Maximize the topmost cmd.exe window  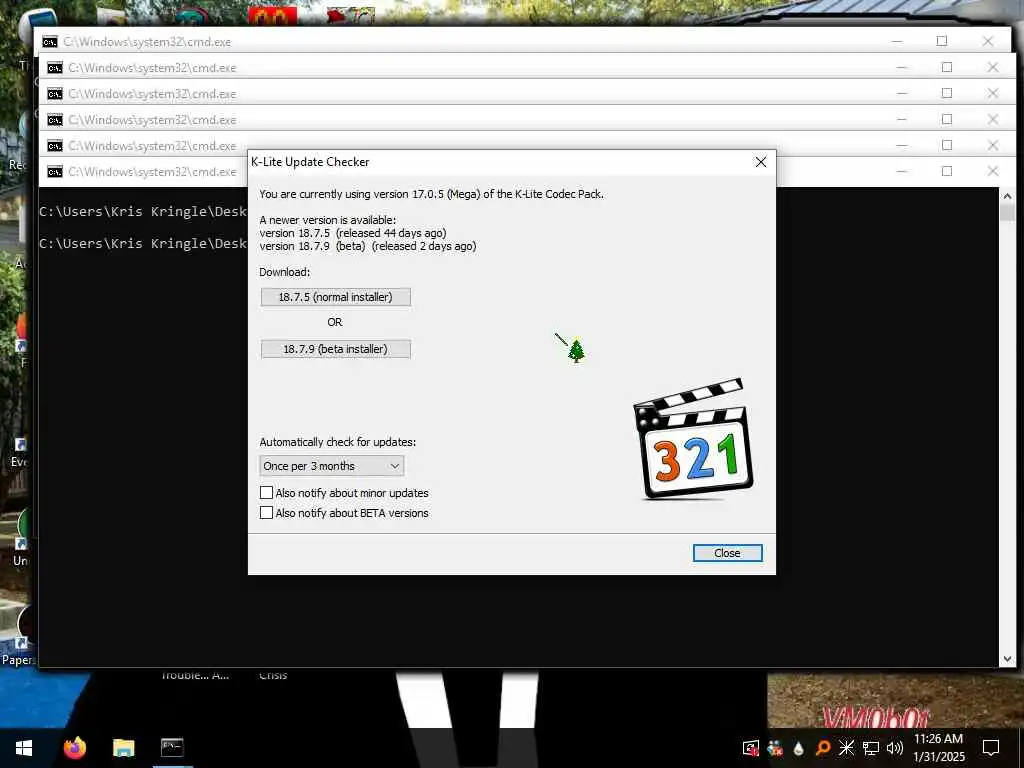click(942, 41)
